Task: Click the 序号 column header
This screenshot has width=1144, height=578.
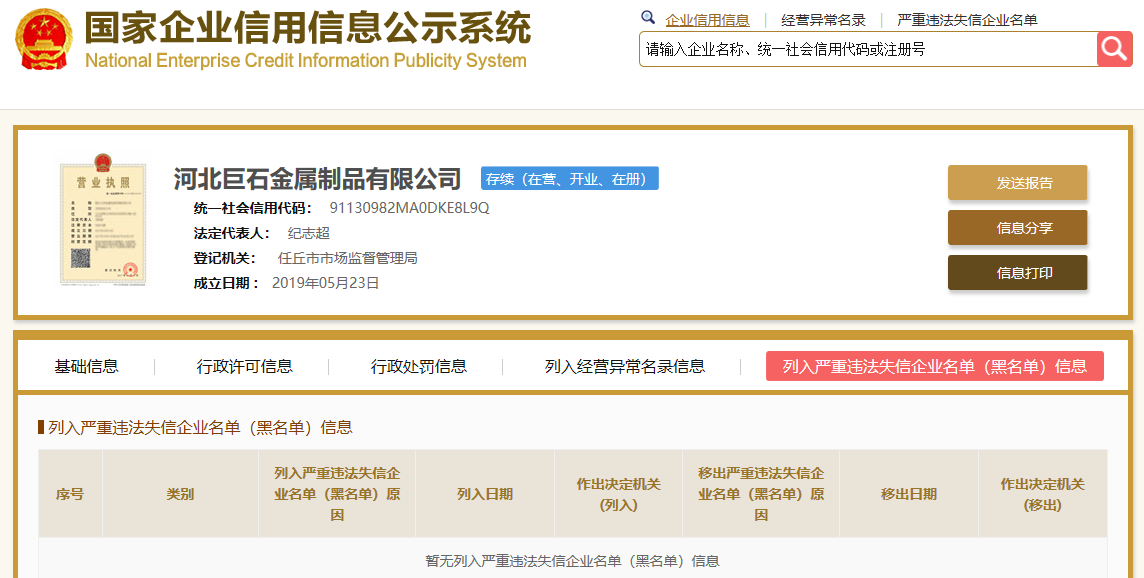Action: click(70, 494)
